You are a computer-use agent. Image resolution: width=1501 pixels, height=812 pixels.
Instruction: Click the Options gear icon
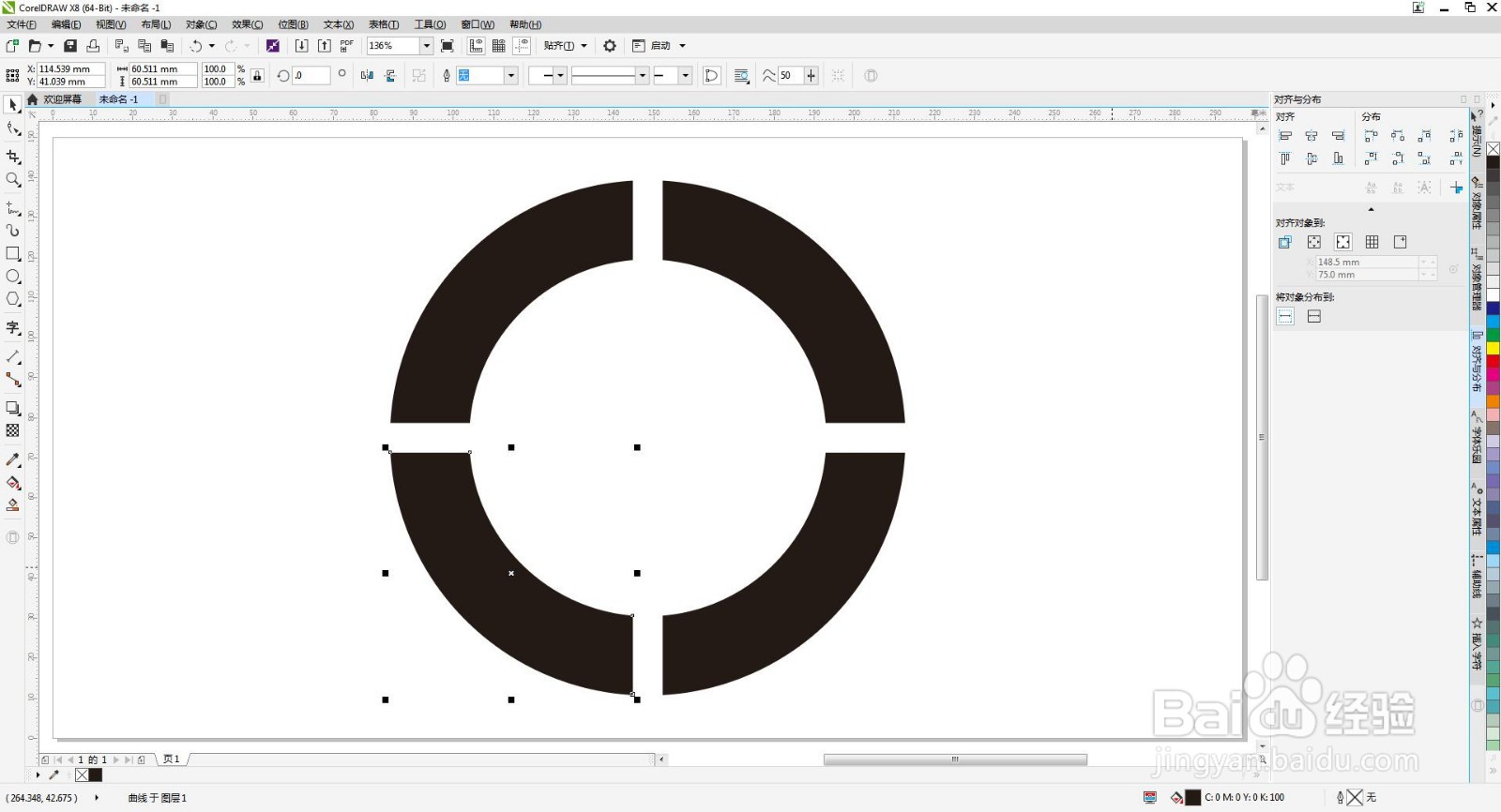[610, 46]
